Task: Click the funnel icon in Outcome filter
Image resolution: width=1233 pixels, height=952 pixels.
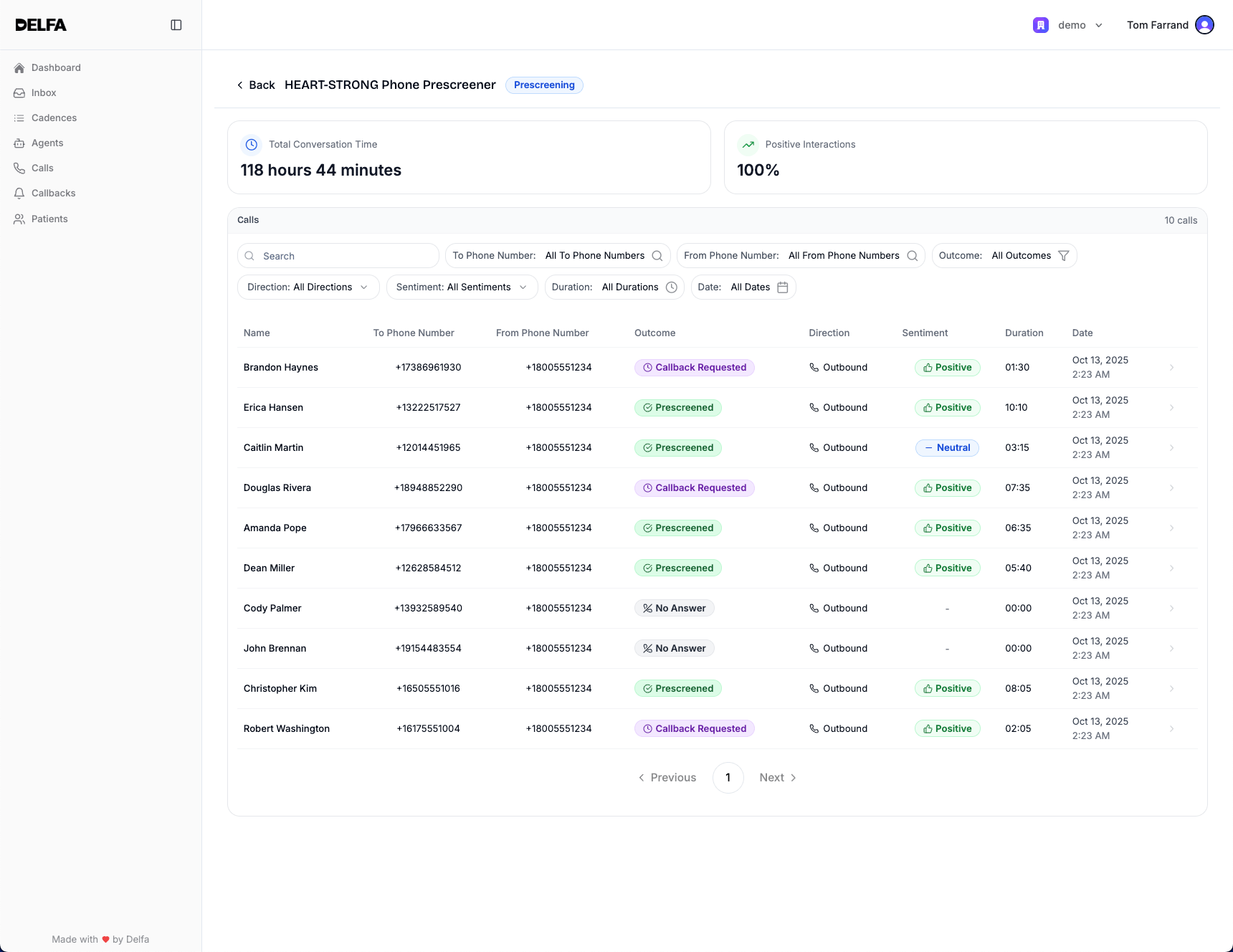Action: coord(1064,256)
